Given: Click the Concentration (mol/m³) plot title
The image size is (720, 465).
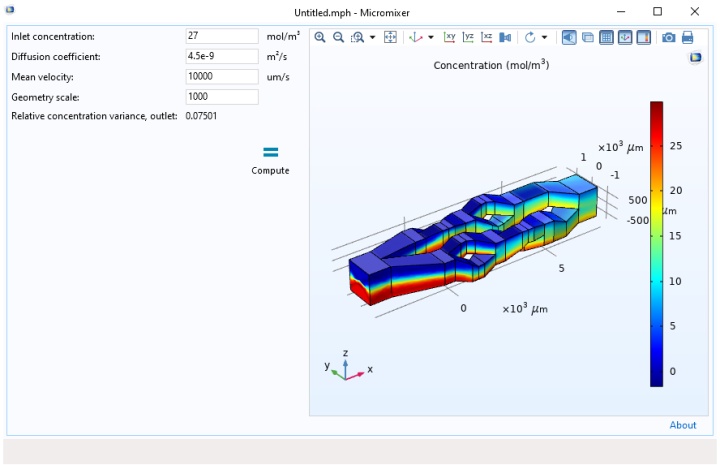Looking at the screenshot, I should [491, 65].
